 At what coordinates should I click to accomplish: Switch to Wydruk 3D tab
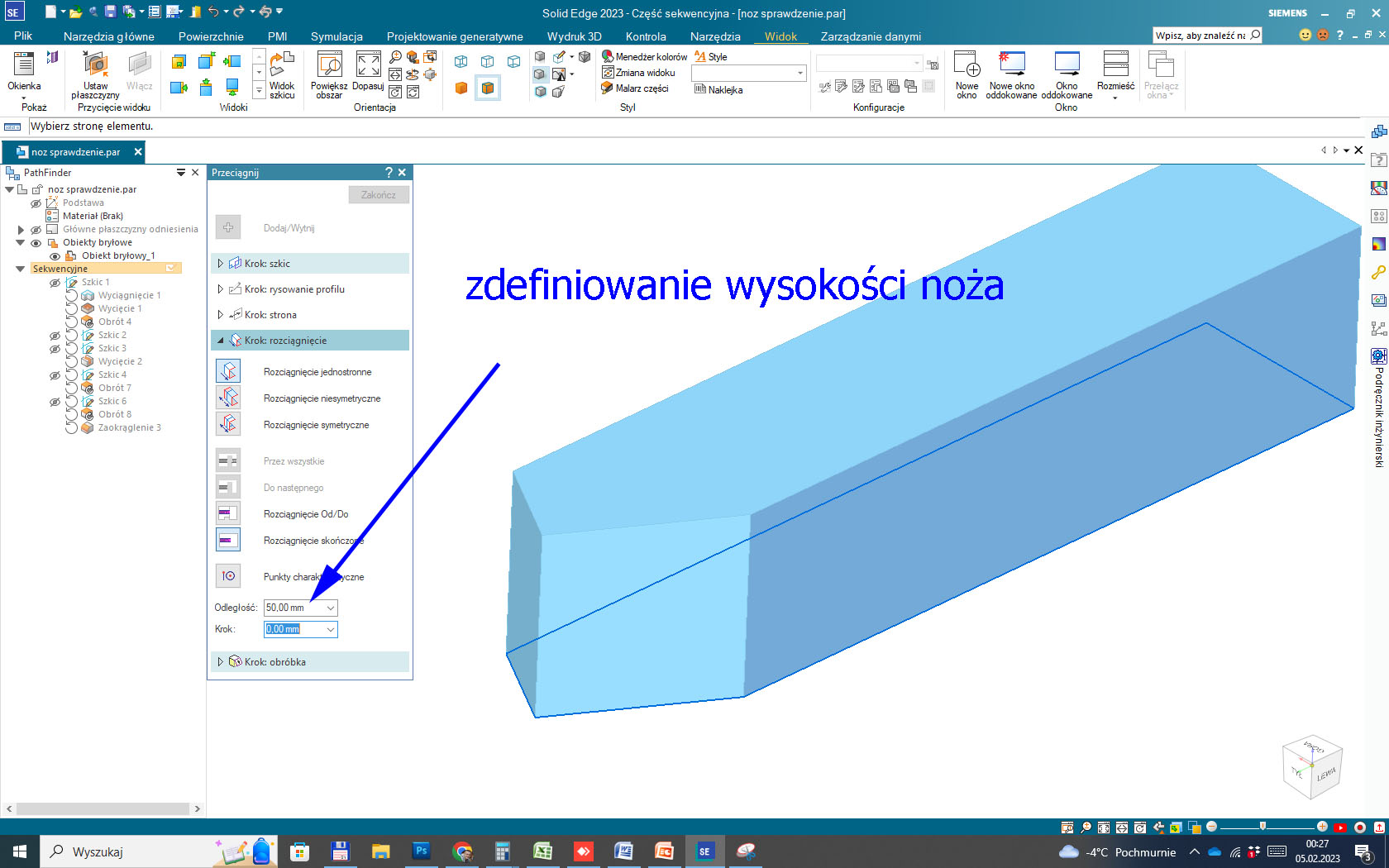[574, 36]
